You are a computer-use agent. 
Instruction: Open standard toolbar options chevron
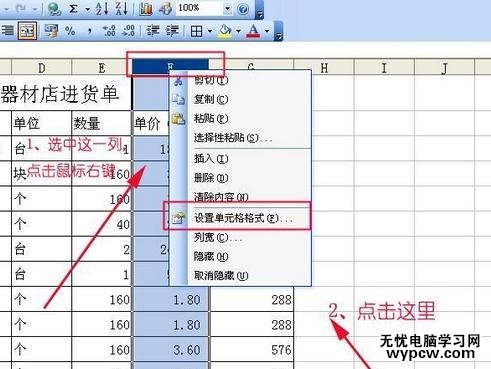click(x=259, y=10)
